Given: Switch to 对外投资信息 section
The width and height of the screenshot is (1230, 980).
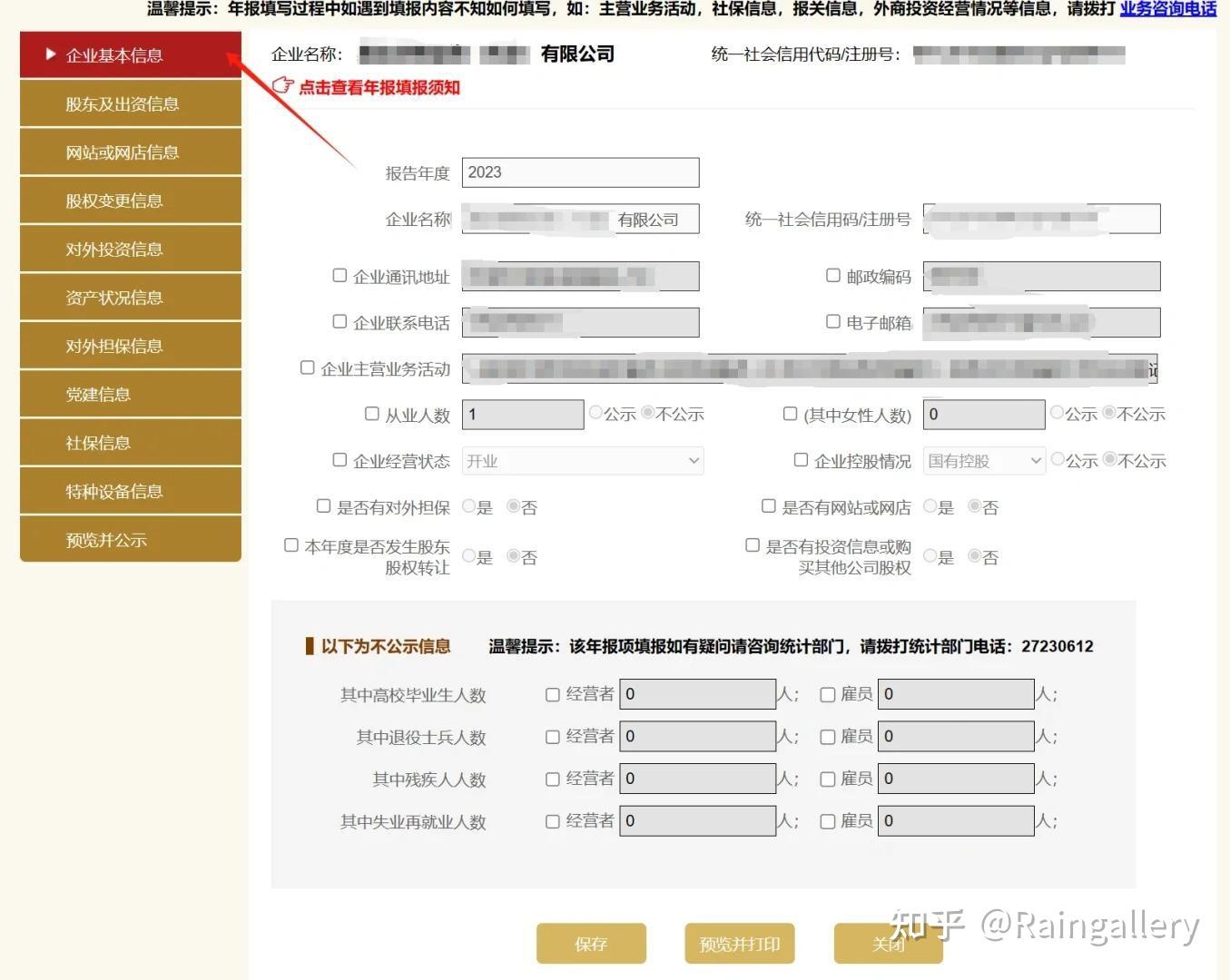Looking at the screenshot, I should click(131, 249).
